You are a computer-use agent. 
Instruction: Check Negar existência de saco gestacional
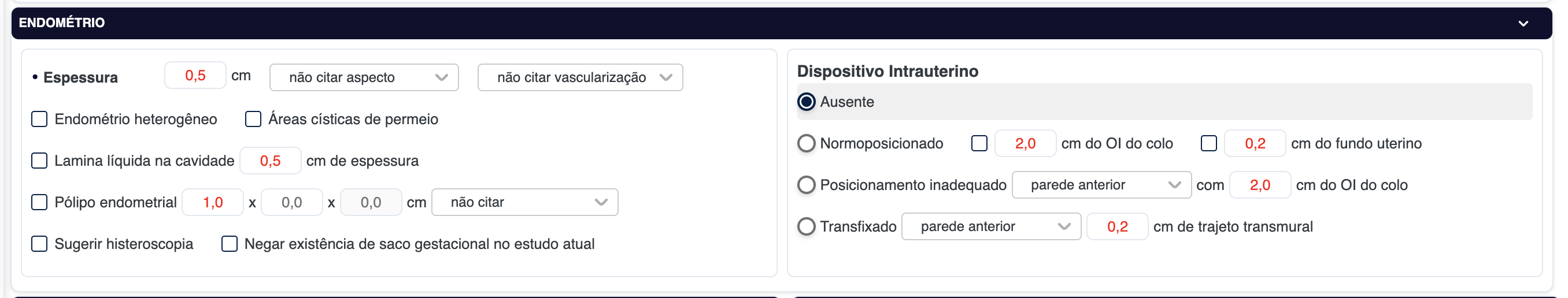[x=230, y=244]
